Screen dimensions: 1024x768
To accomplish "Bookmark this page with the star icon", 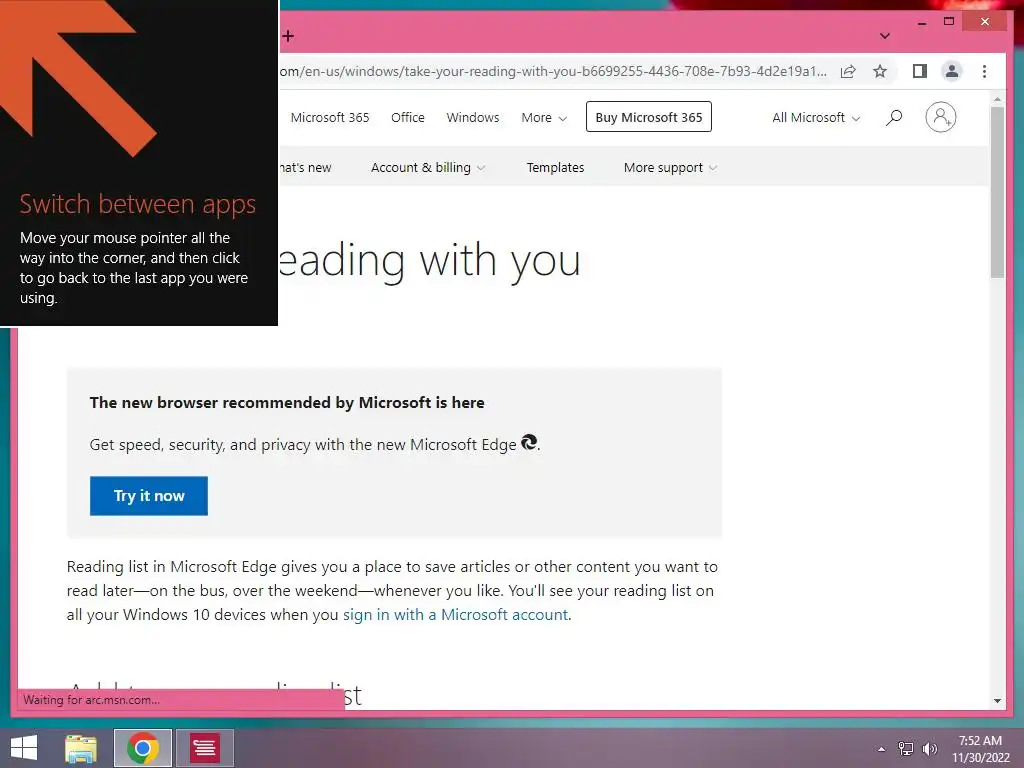I will (880, 71).
